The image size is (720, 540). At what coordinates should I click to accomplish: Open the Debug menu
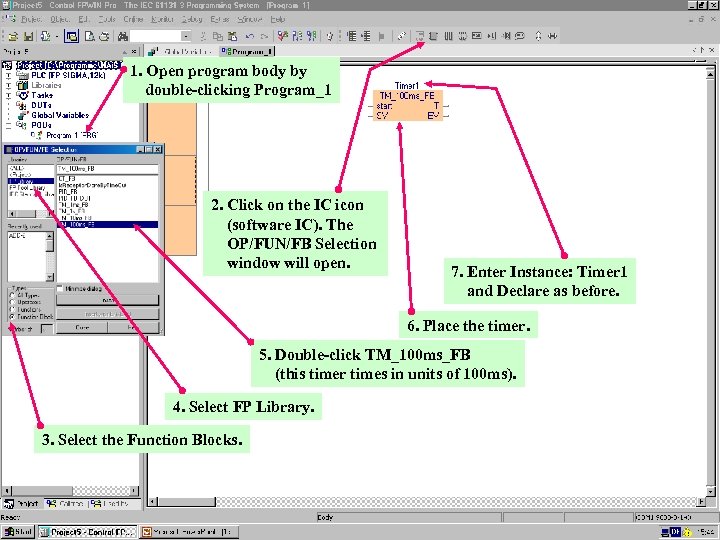point(191,19)
